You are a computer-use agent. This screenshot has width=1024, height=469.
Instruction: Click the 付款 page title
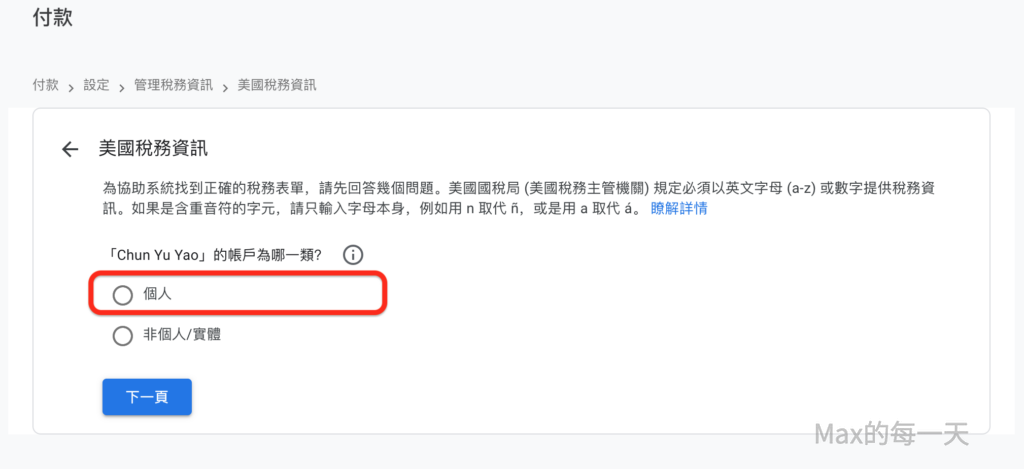[x=52, y=18]
